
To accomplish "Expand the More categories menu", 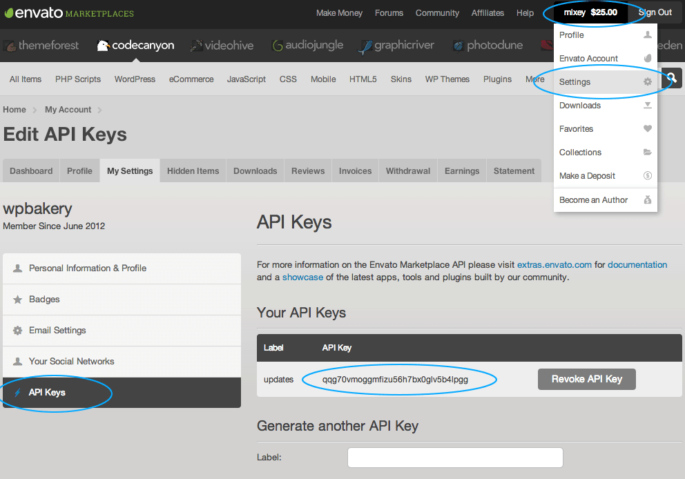I will 535,79.
